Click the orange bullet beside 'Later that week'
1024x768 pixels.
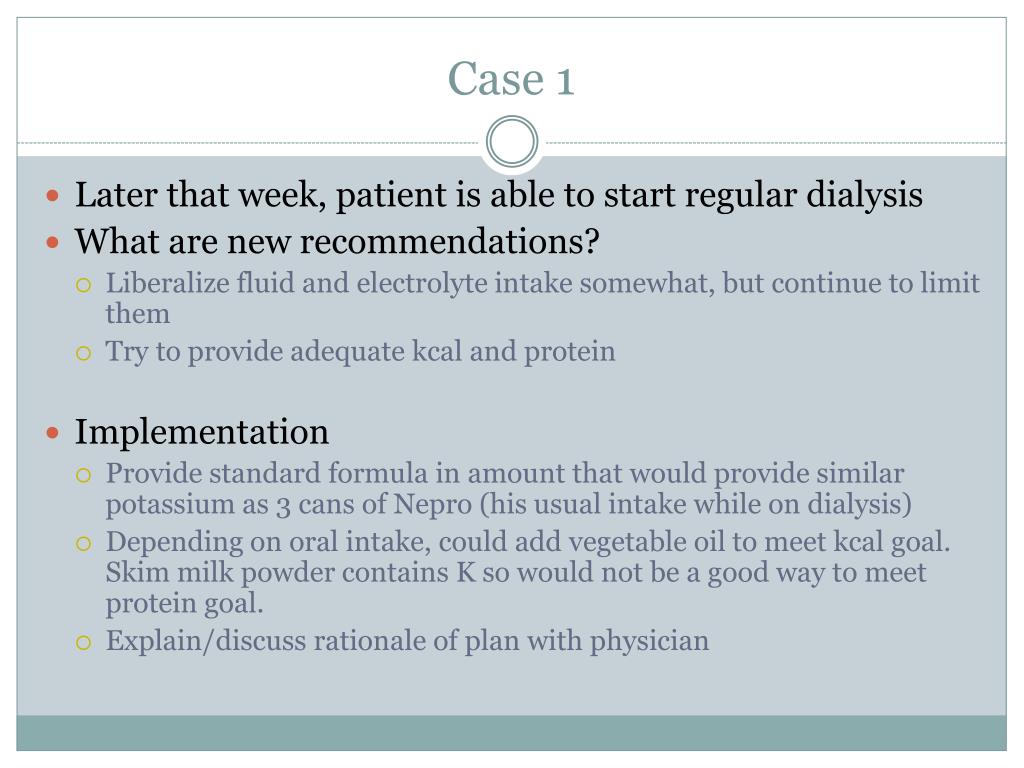(53, 195)
